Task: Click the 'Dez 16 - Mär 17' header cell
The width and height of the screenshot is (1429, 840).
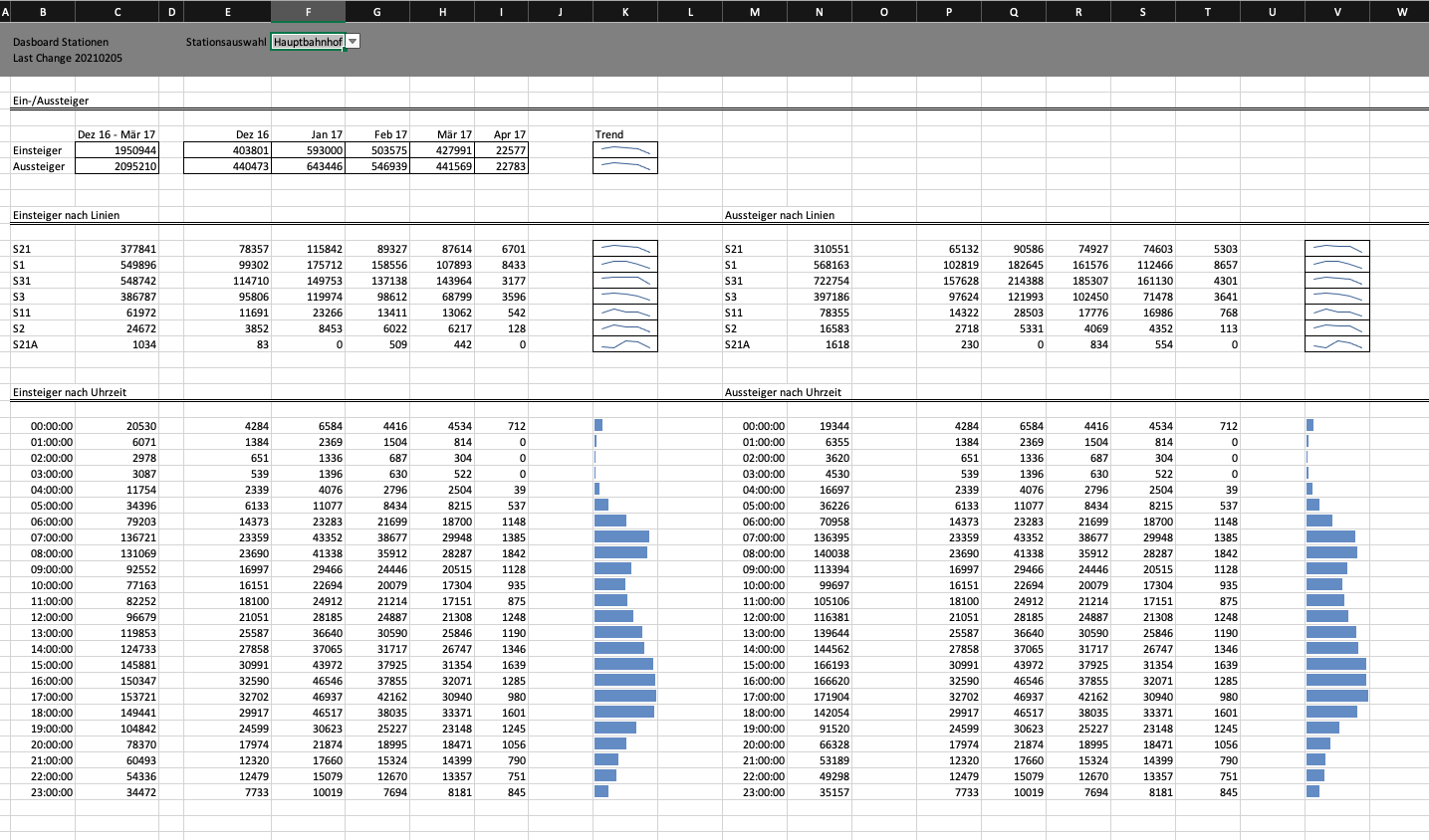Action: point(117,134)
